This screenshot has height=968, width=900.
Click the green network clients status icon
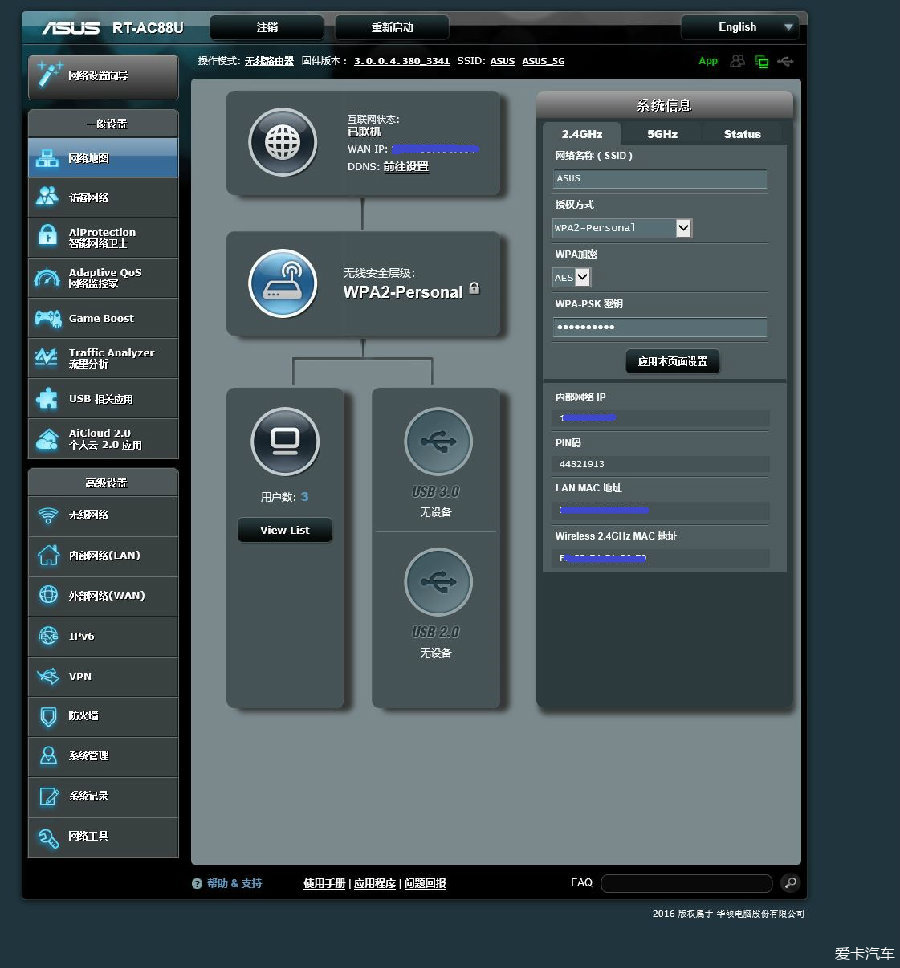762,62
